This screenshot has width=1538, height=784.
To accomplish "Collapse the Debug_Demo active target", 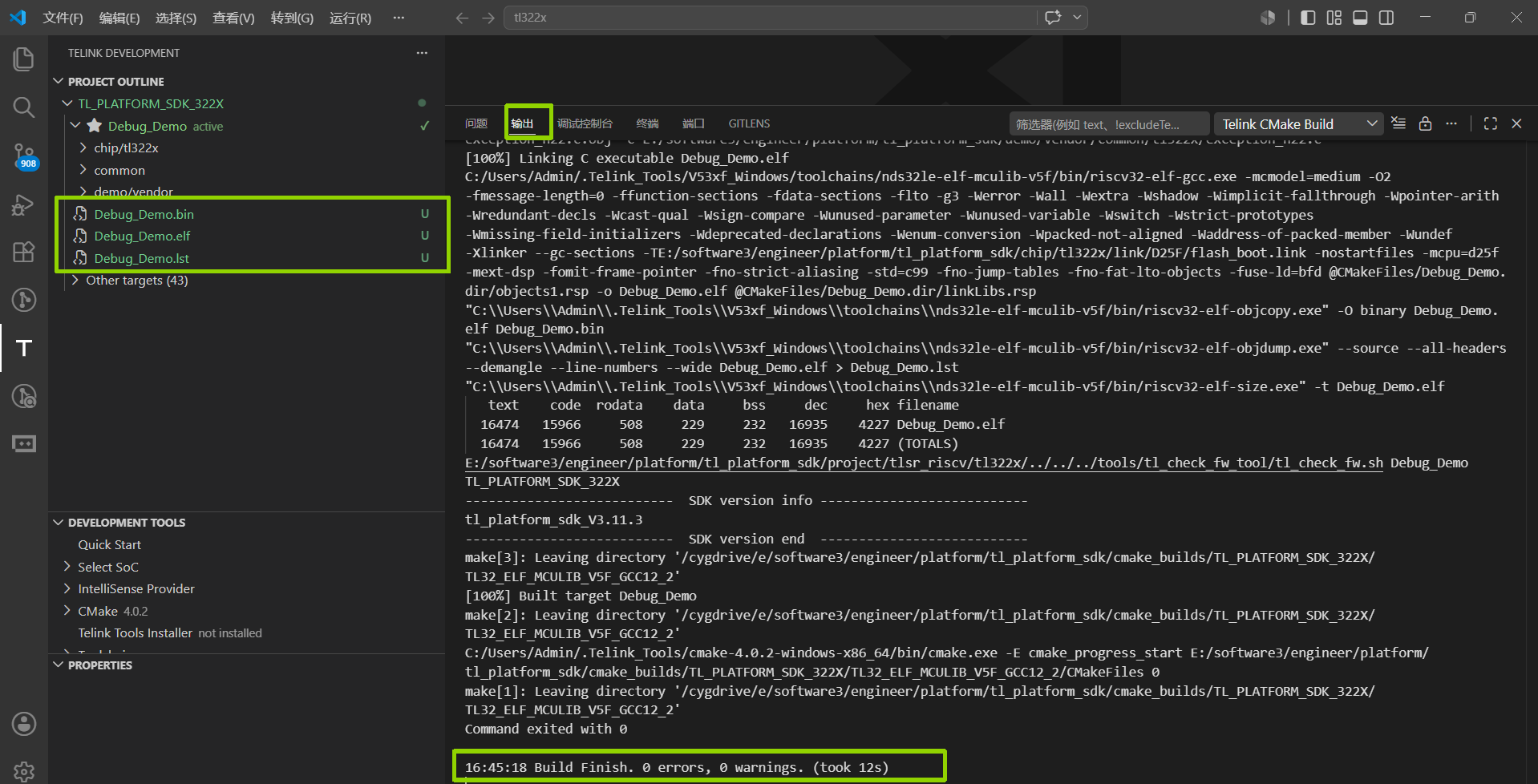I will pos(75,125).
